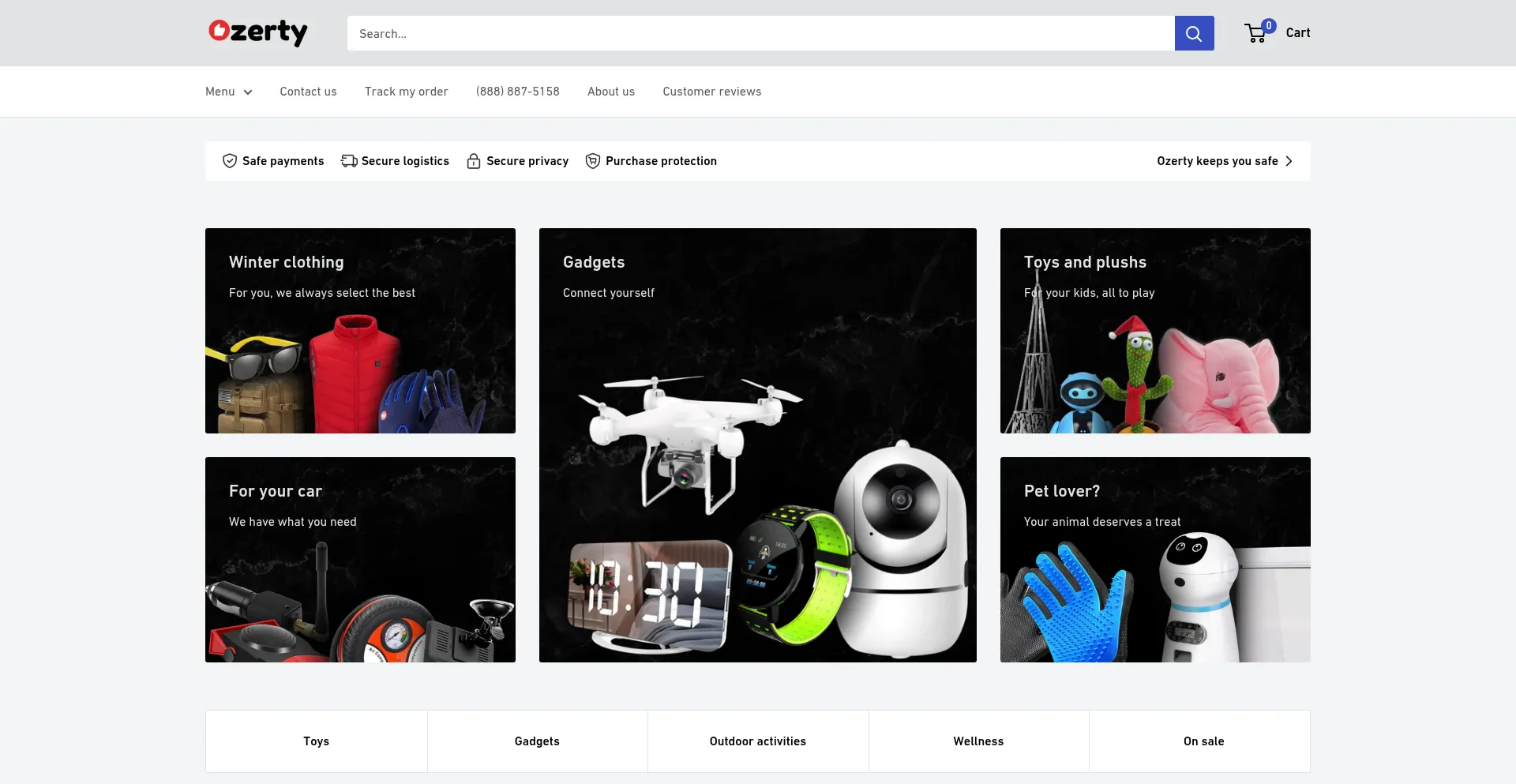The image size is (1516, 784).
Task: Open the Toys and plushs banner
Action: click(x=1155, y=331)
